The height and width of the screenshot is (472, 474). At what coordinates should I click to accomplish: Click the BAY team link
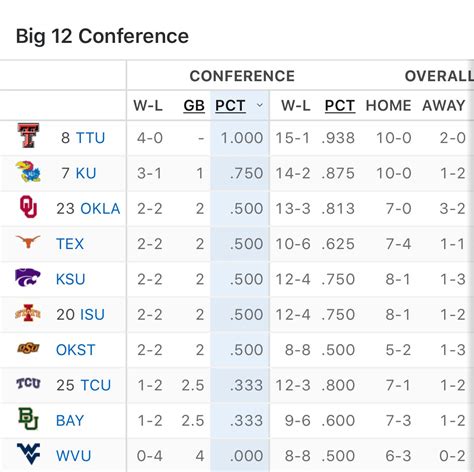(70, 420)
